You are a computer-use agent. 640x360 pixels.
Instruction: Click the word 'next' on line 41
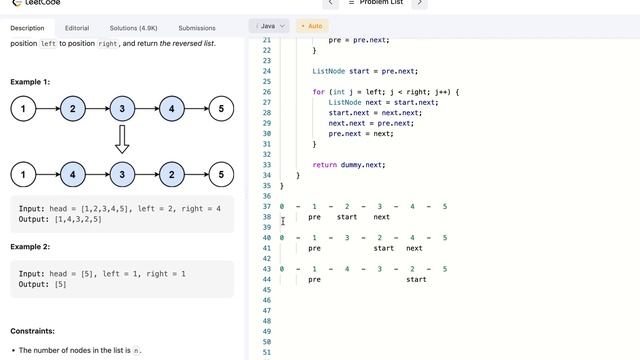414,248
